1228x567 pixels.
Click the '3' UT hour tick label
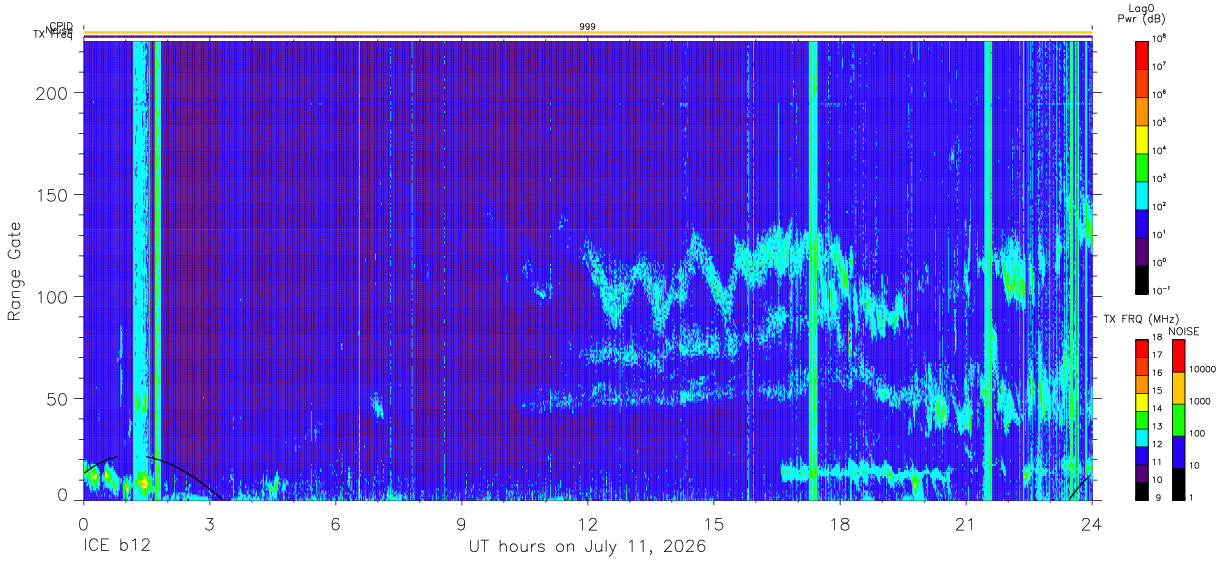click(209, 522)
